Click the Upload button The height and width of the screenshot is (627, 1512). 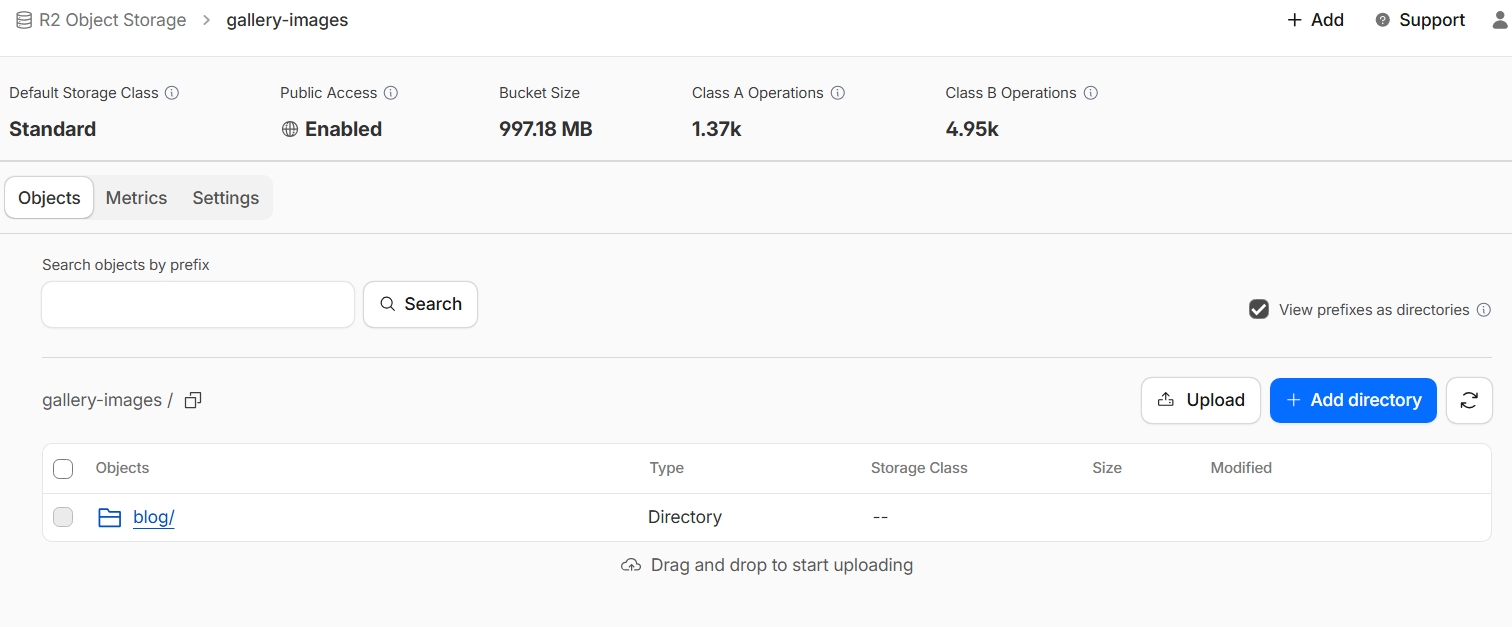click(1200, 400)
